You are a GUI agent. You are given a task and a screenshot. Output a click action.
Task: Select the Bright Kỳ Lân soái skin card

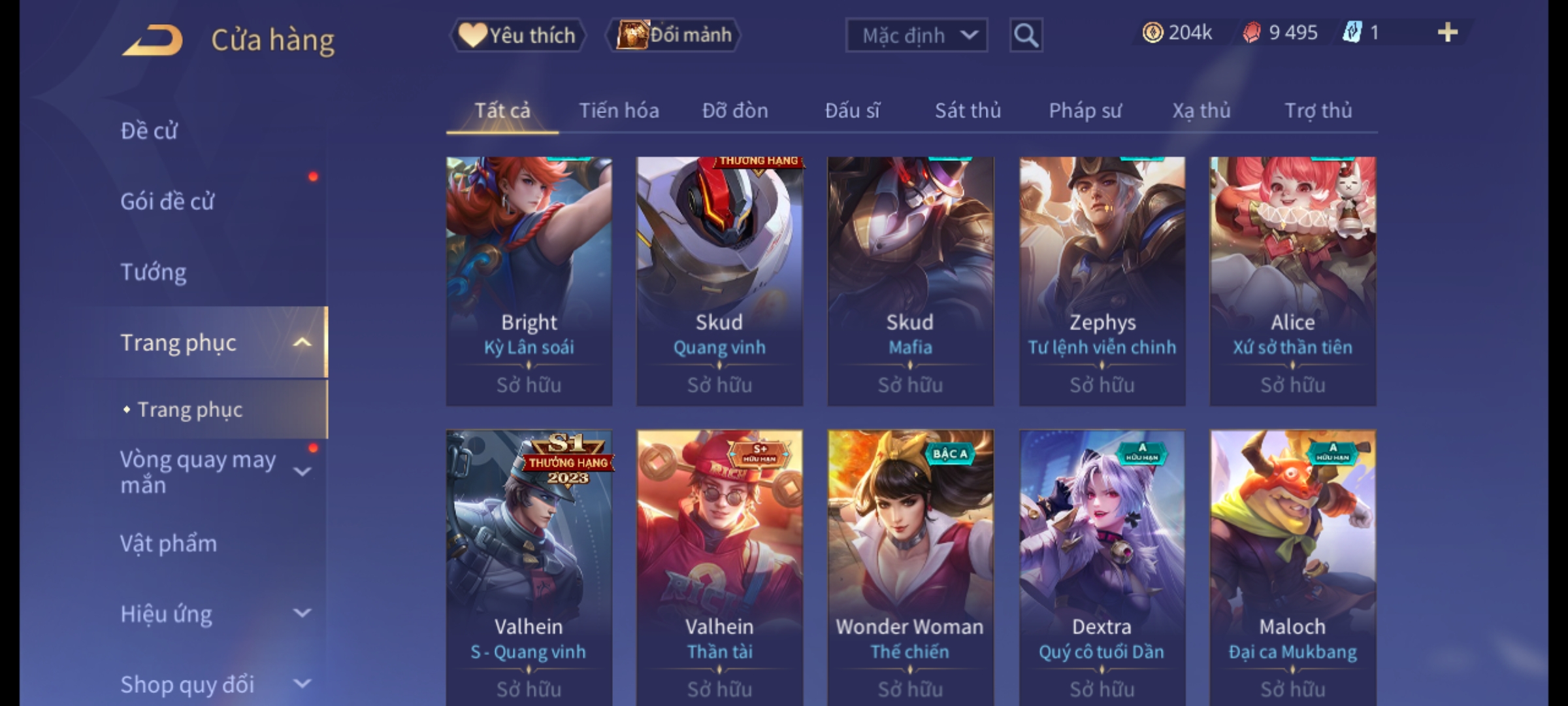pyautogui.click(x=529, y=281)
